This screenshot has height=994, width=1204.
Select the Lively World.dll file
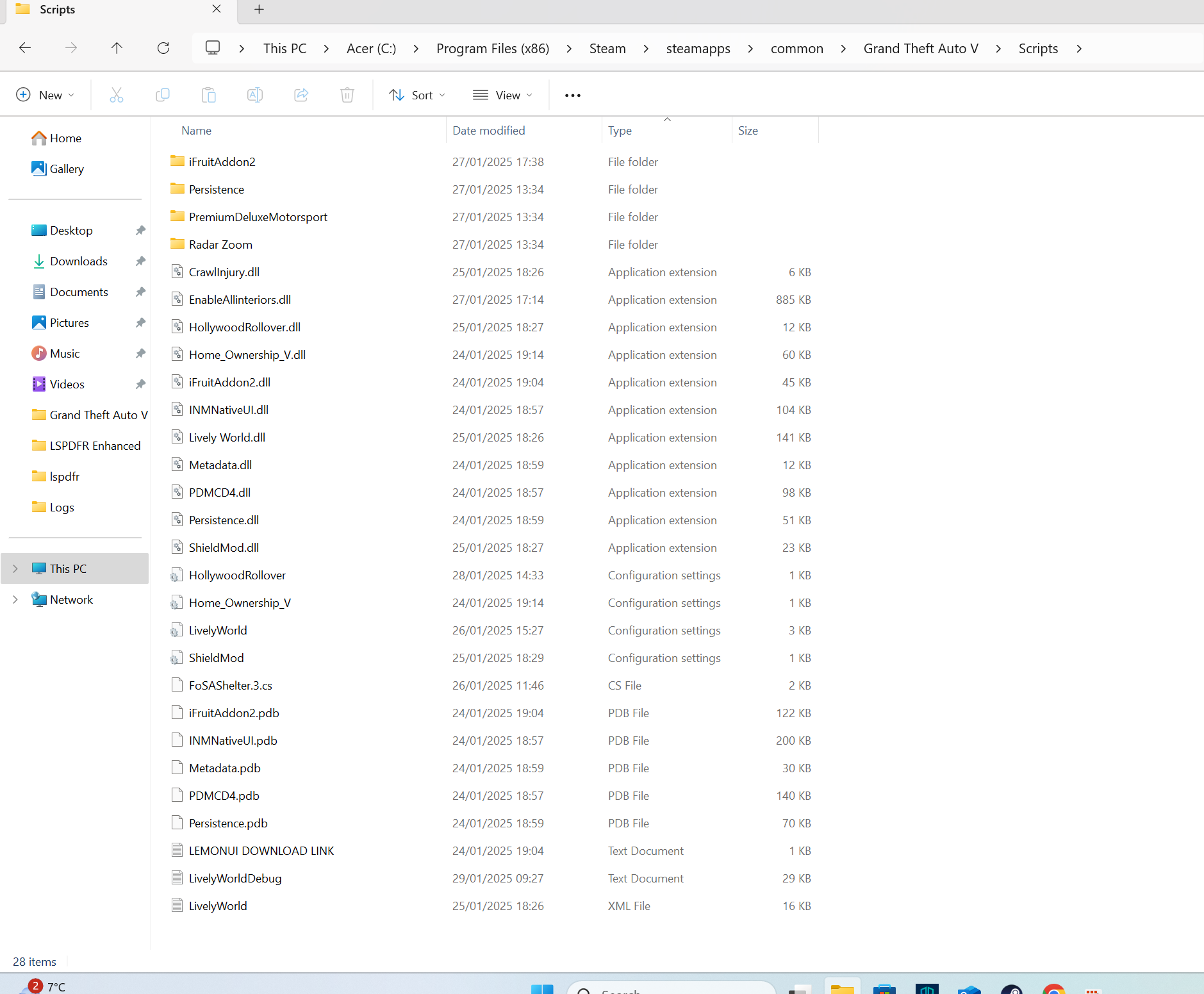click(x=227, y=437)
